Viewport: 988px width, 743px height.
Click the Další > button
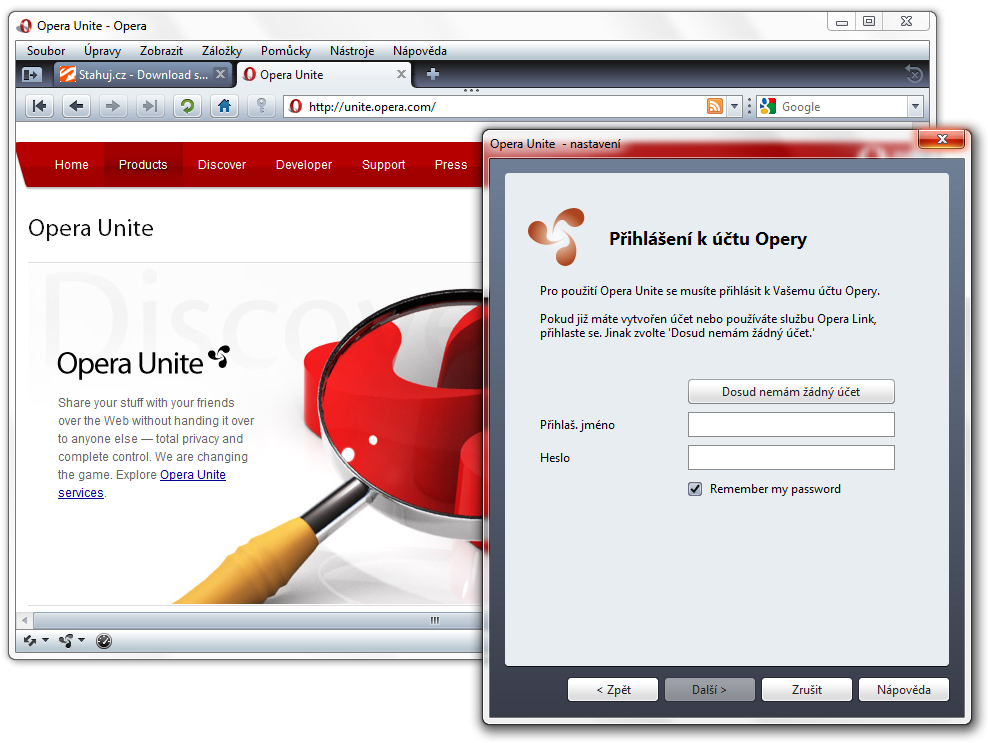pos(709,689)
